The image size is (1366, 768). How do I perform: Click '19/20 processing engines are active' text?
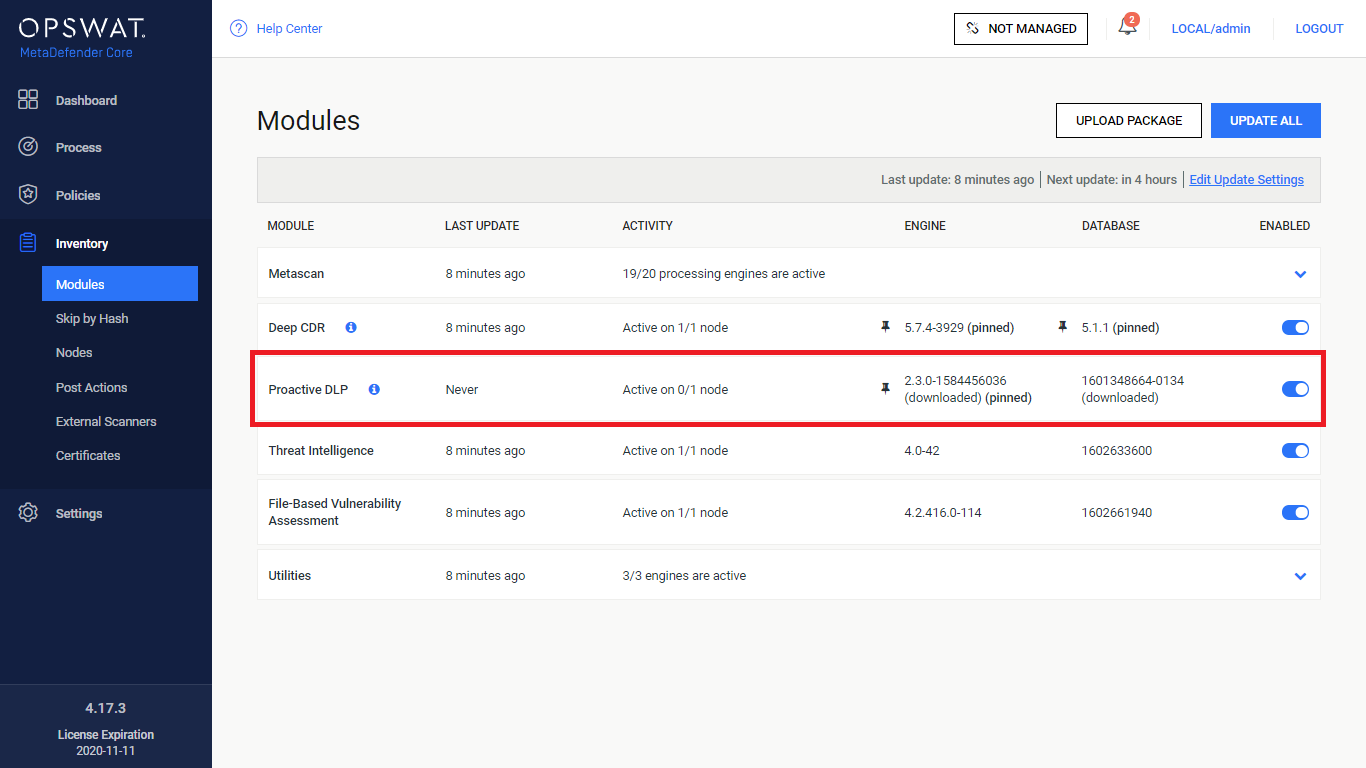coord(724,274)
